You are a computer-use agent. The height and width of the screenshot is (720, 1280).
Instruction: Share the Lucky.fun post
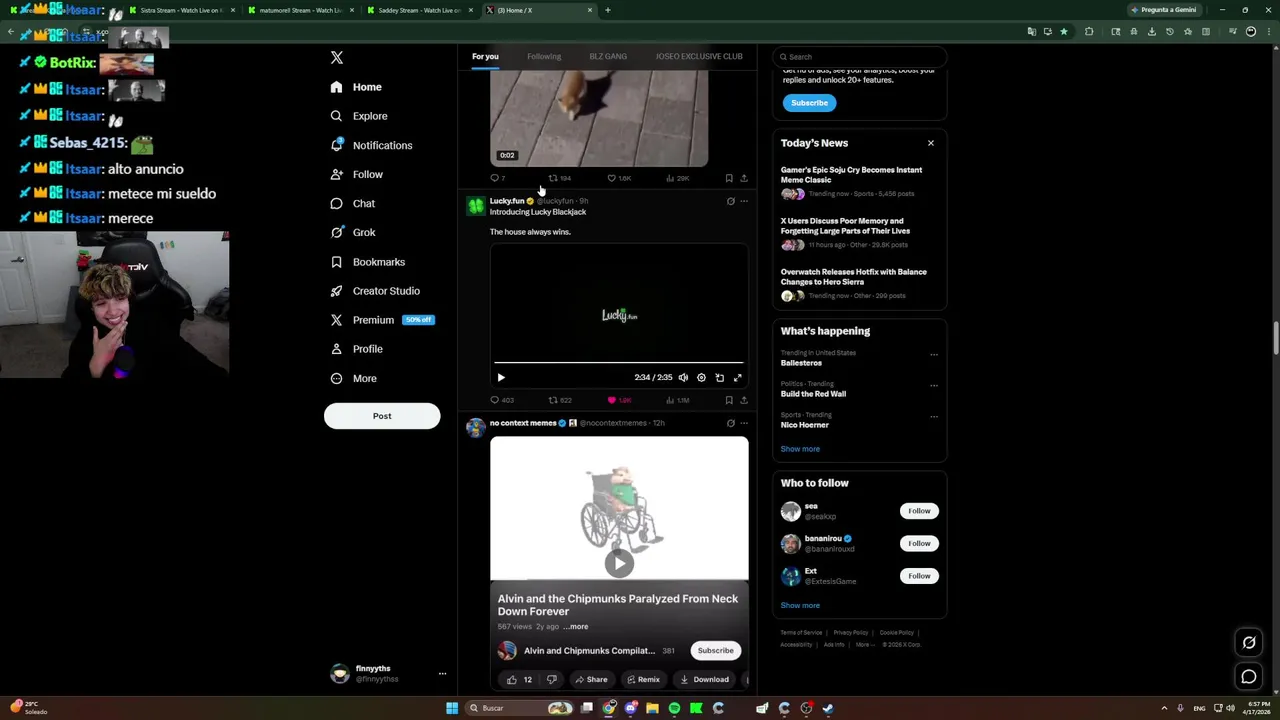pyautogui.click(x=744, y=400)
